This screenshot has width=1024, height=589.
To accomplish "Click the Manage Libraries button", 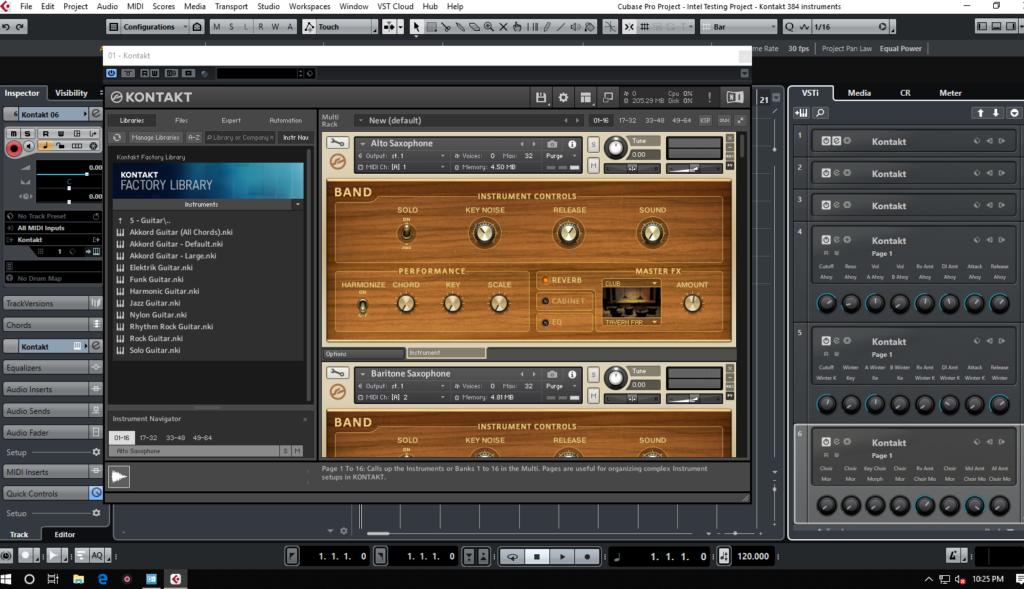I will pos(155,138).
